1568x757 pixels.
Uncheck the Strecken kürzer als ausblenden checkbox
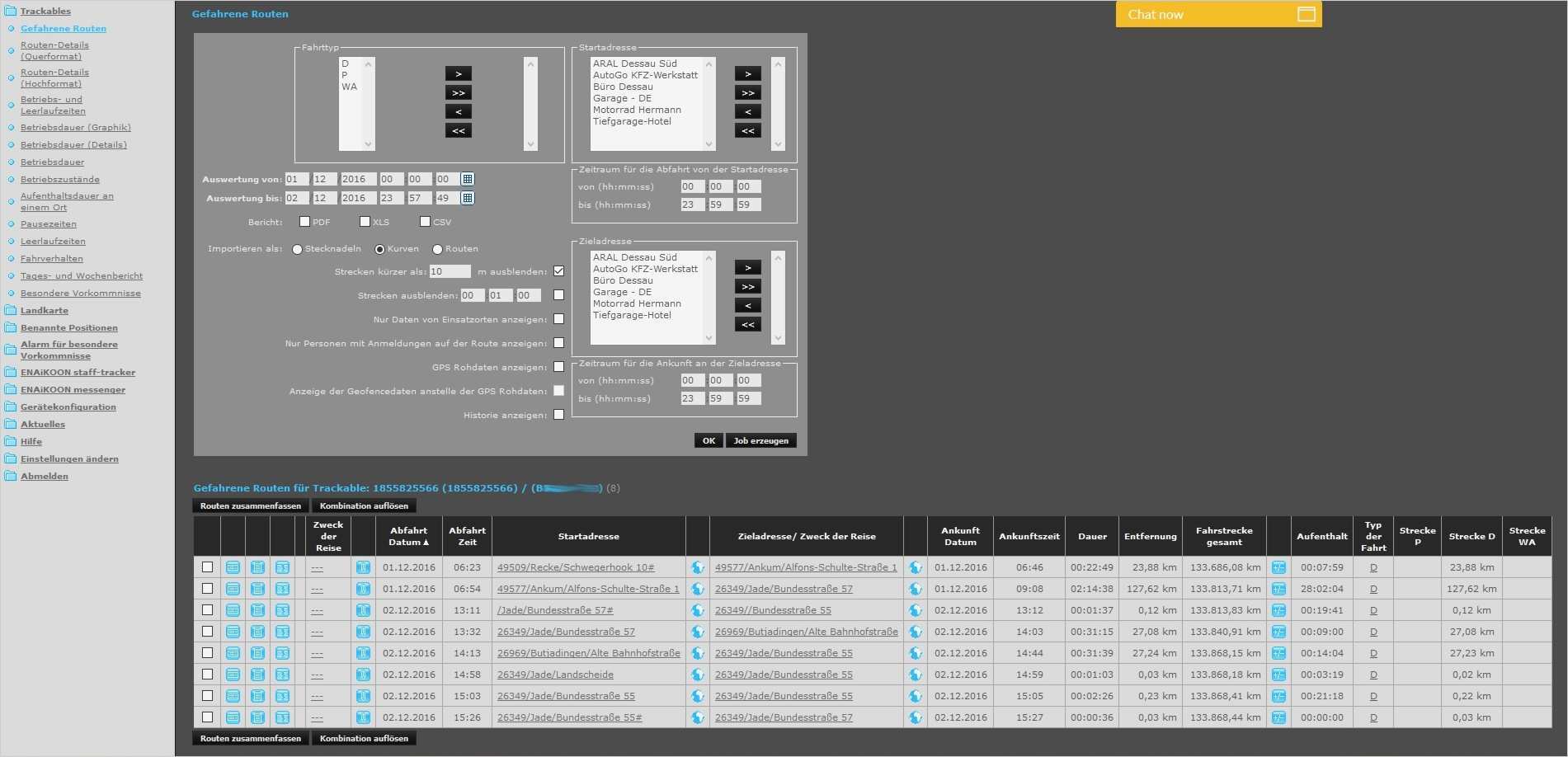(558, 271)
